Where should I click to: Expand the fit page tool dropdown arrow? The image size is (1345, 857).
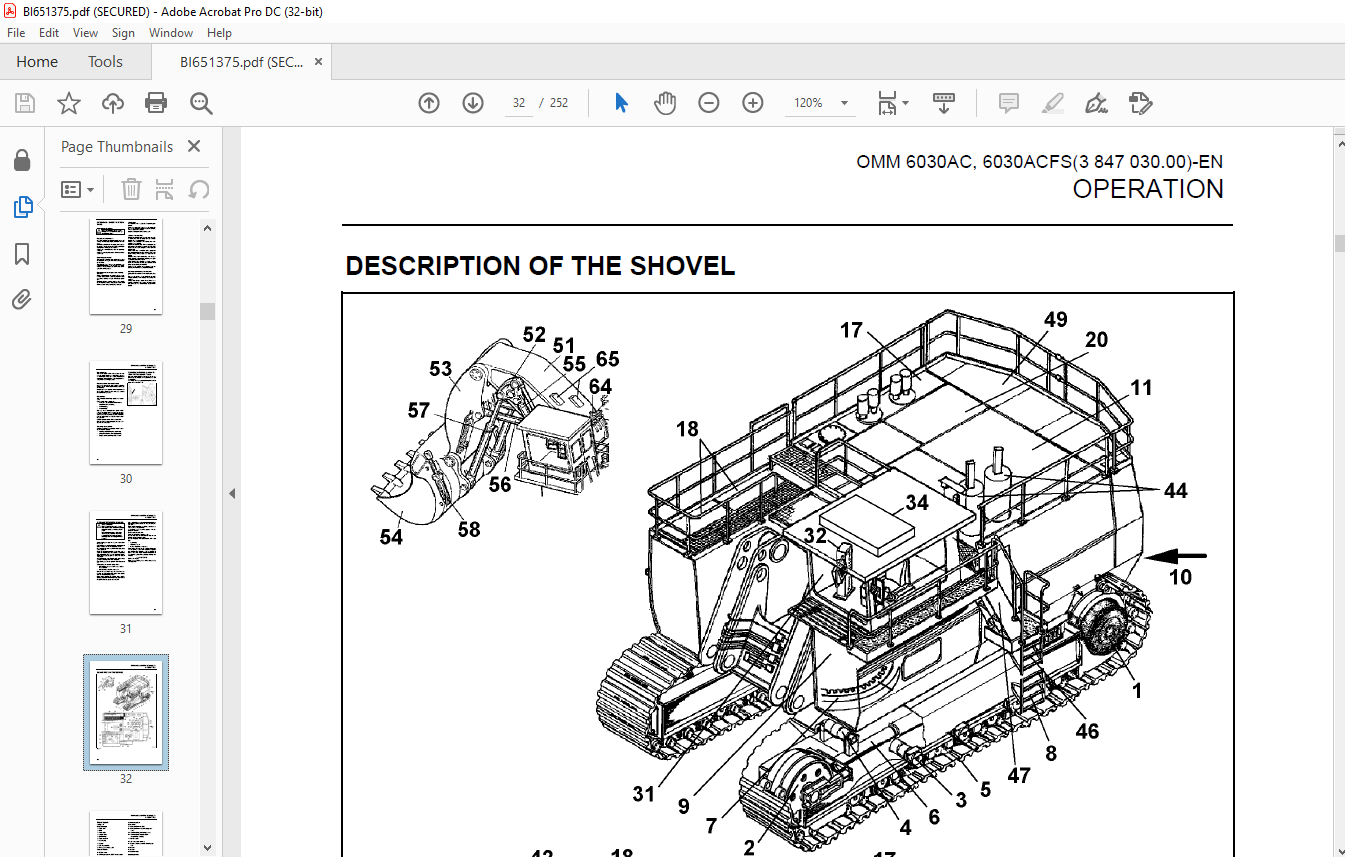(905, 103)
